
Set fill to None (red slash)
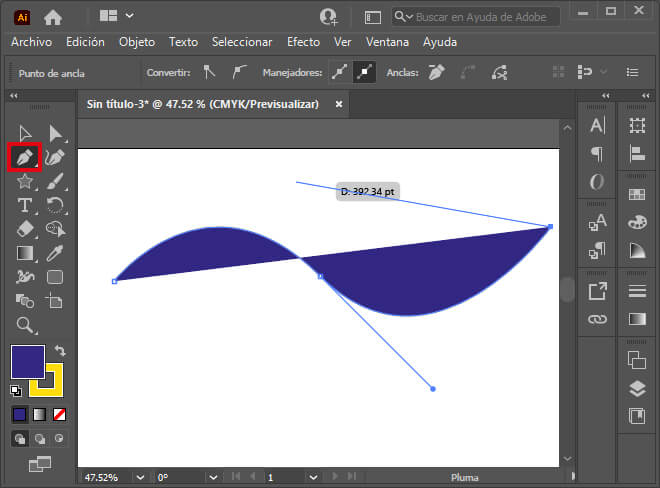click(x=60, y=414)
